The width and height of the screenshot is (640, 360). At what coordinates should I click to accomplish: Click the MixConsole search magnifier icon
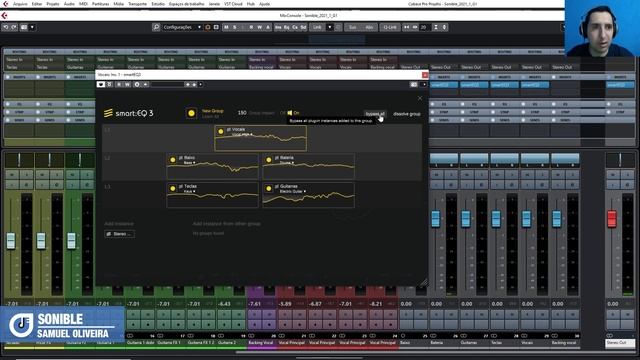pyautogui.click(x=156, y=27)
